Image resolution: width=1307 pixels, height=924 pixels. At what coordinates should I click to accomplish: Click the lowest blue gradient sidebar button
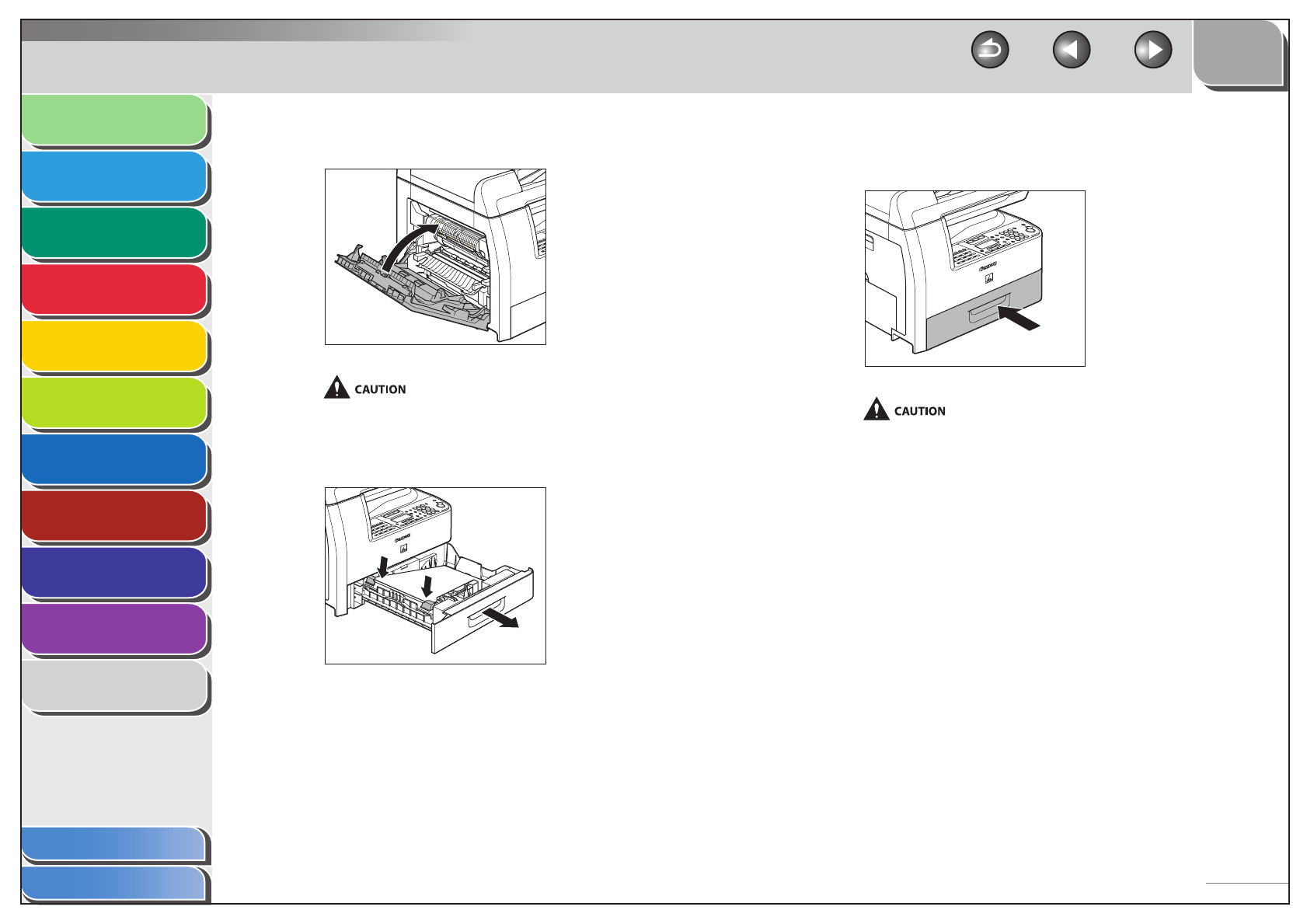115,885
